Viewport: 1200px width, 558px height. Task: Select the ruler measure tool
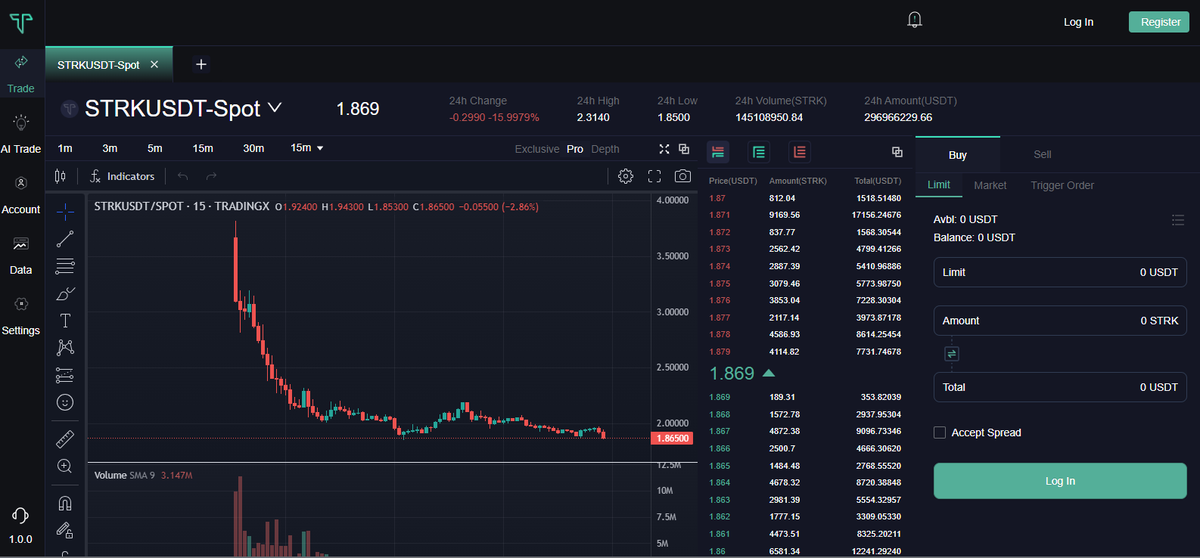click(x=65, y=439)
